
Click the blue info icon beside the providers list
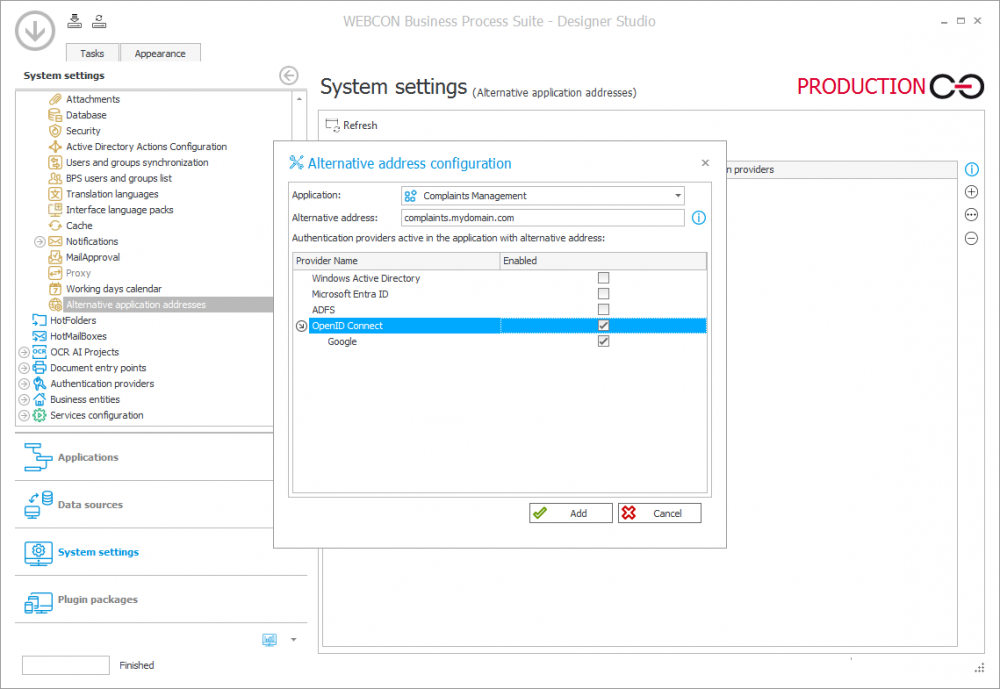point(971,170)
